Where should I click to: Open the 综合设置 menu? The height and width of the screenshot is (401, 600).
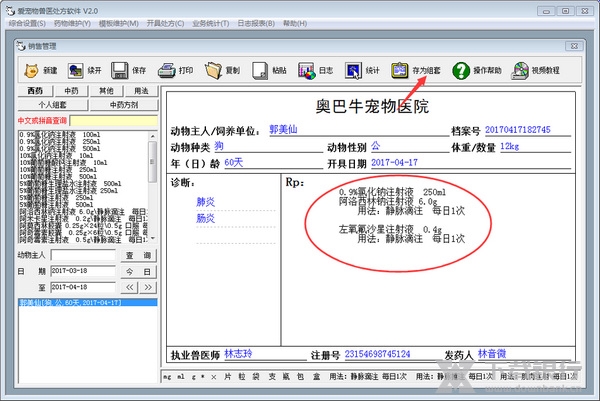click(x=23, y=21)
